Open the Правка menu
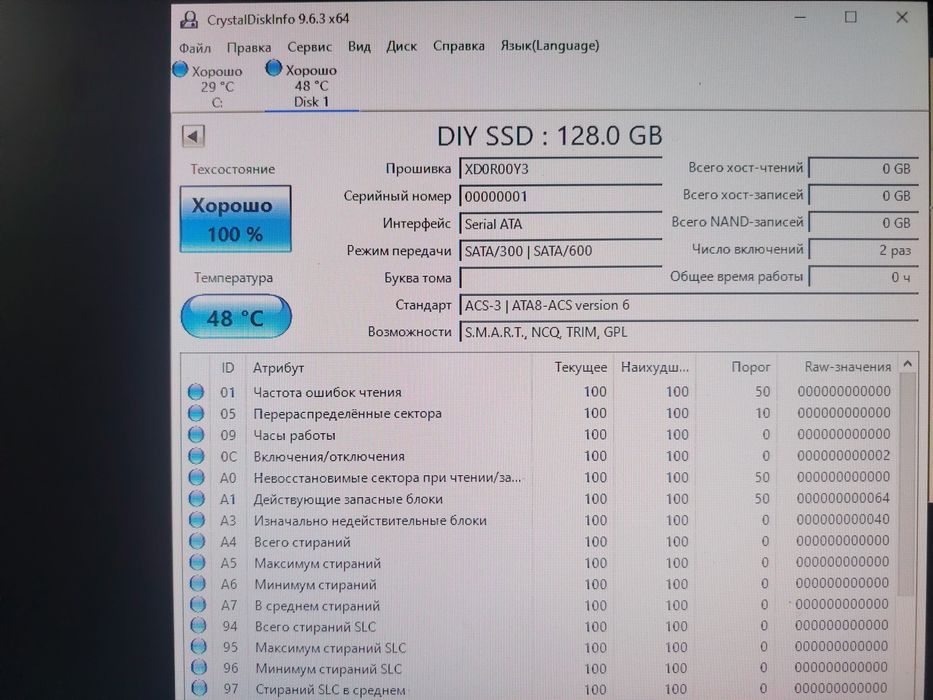Screen dimensions: 933x700 click(249, 47)
